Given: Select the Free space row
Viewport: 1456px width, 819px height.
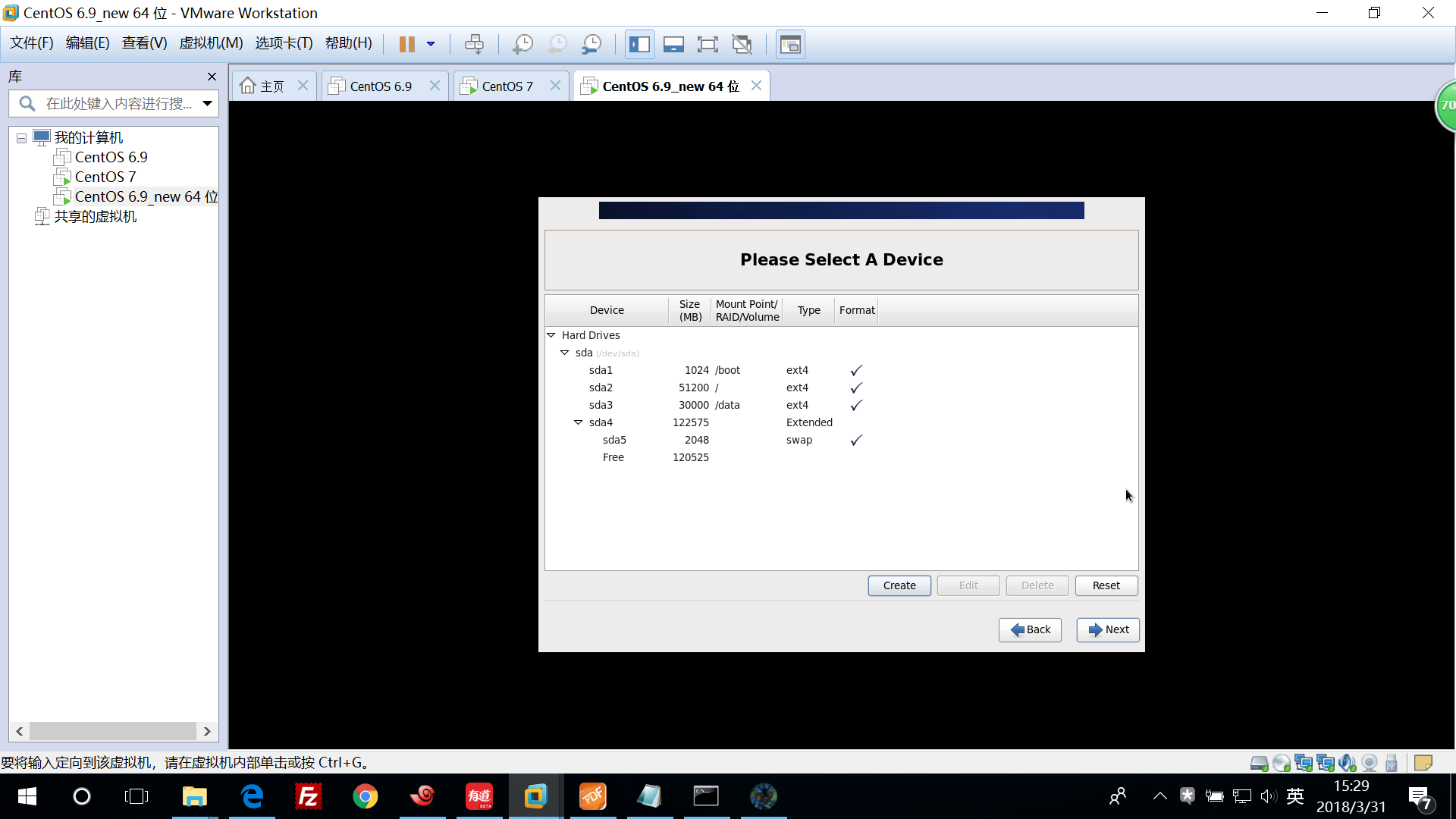Looking at the screenshot, I should pyautogui.click(x=841, y=457).
